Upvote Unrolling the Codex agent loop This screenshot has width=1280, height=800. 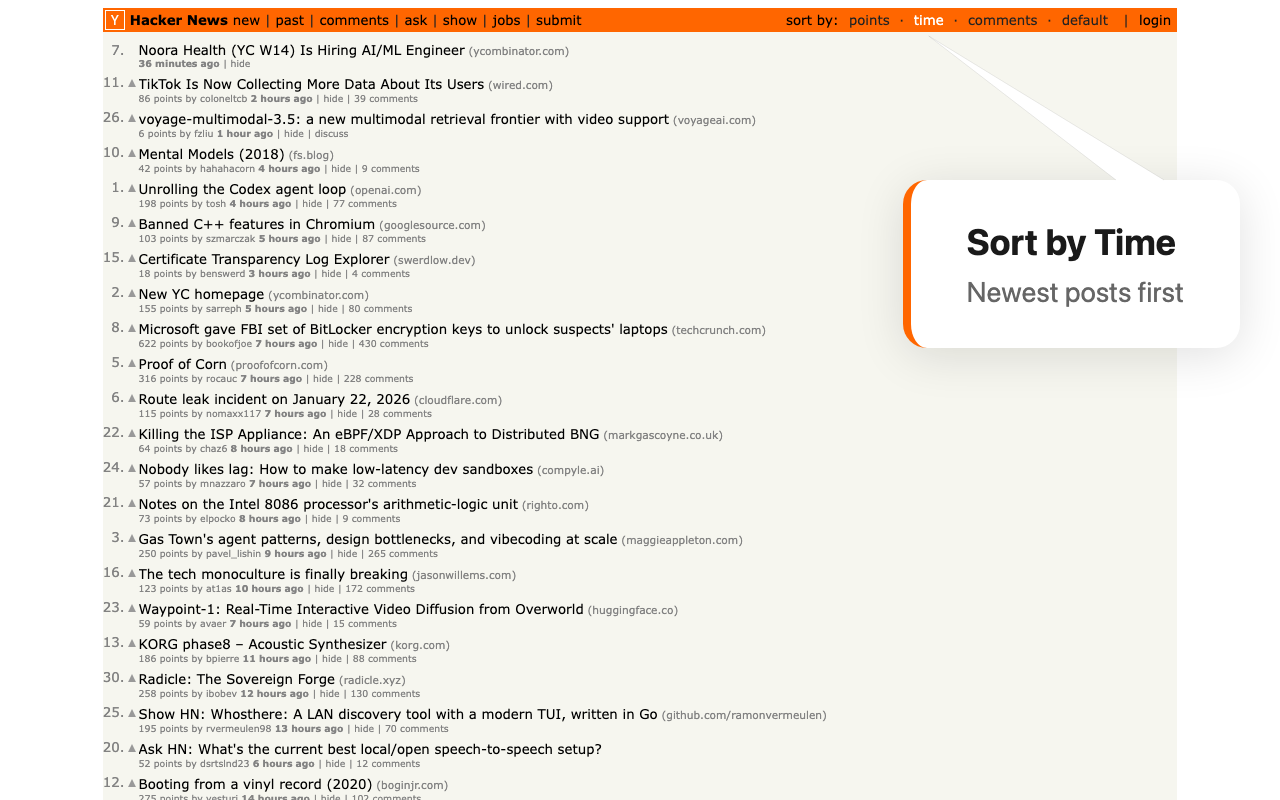(x=132, y=188)
